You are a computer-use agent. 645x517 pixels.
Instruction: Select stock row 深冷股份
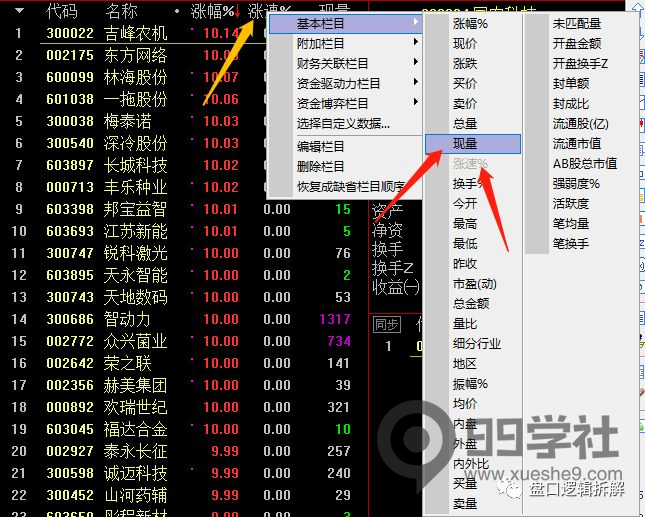coord(136,143)
